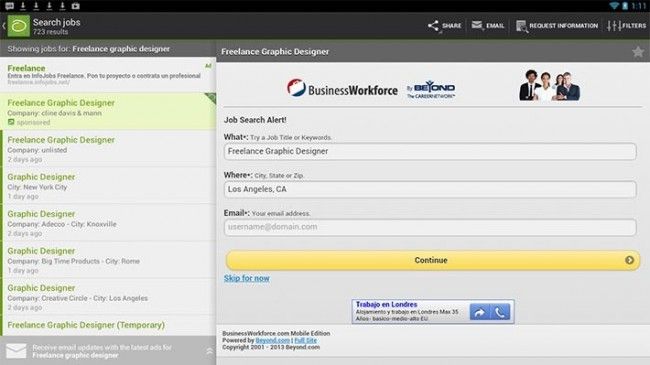Click Request Information in the toolbar
The width and height of the screenshot is (650, 365).
point(557,26)
